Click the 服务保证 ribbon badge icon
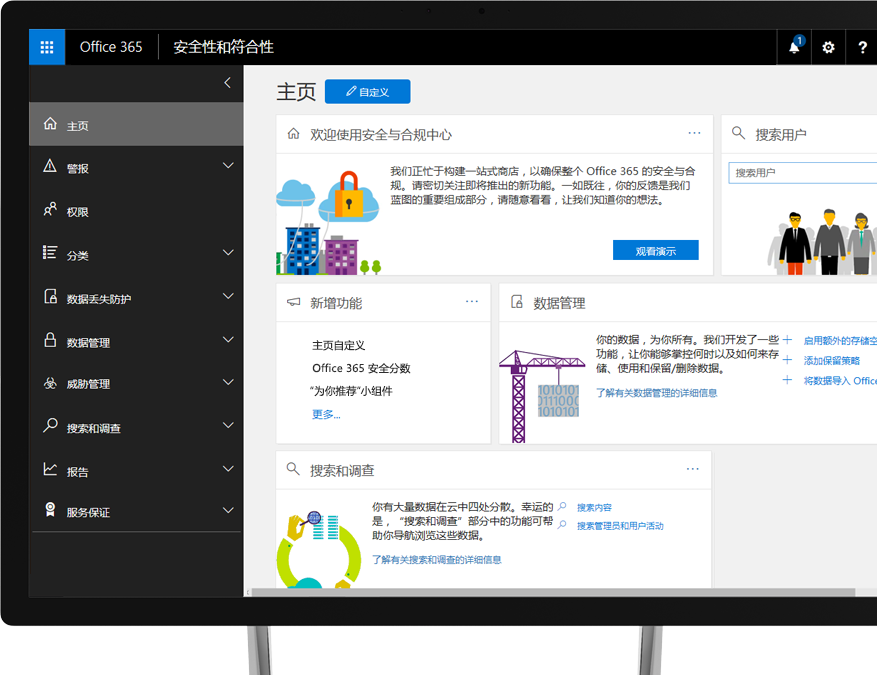The width and height of the screenshot is (877, 675). tap(50, 511)
